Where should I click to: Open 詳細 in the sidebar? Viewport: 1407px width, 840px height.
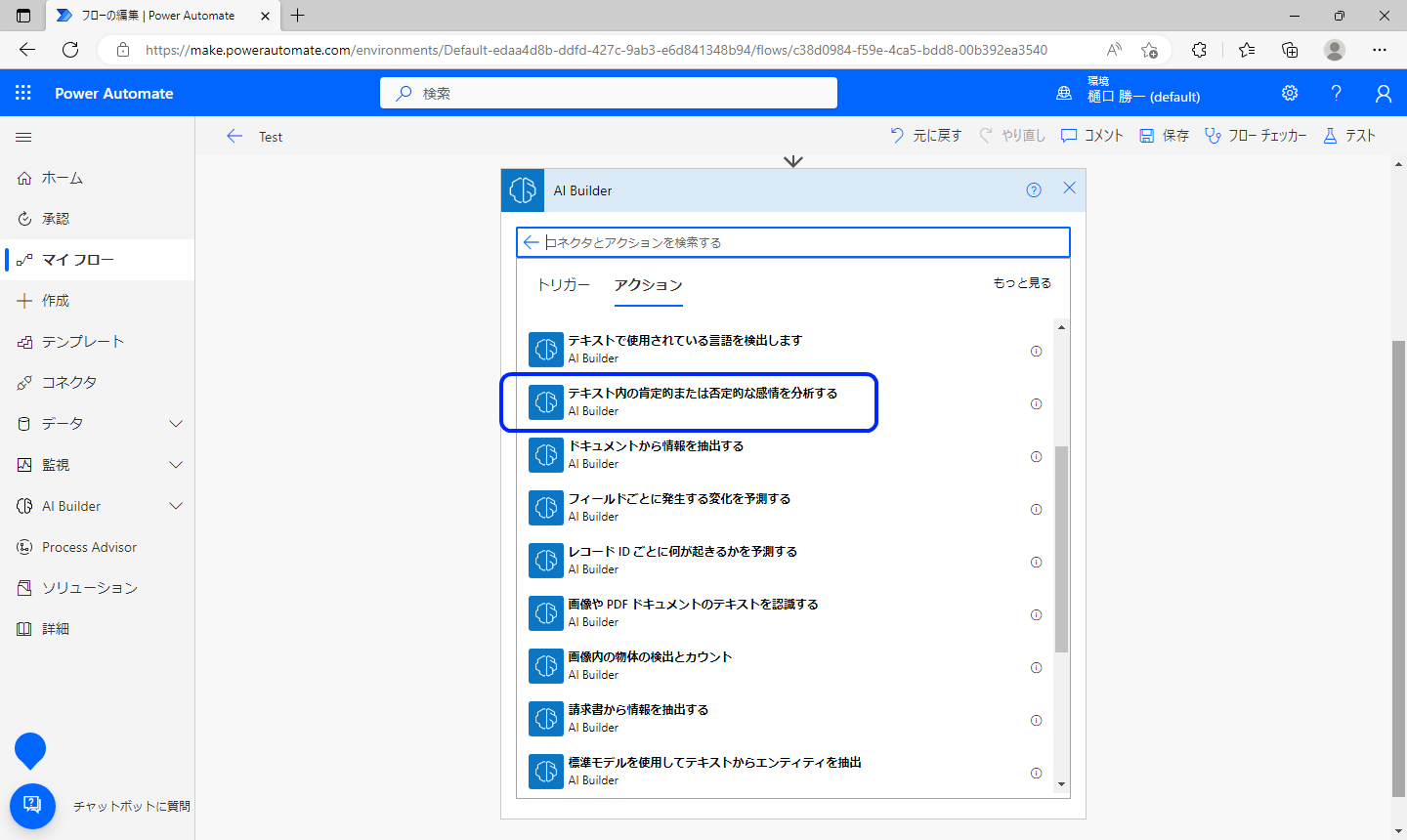pyautogui.click(x=97, y=629)
